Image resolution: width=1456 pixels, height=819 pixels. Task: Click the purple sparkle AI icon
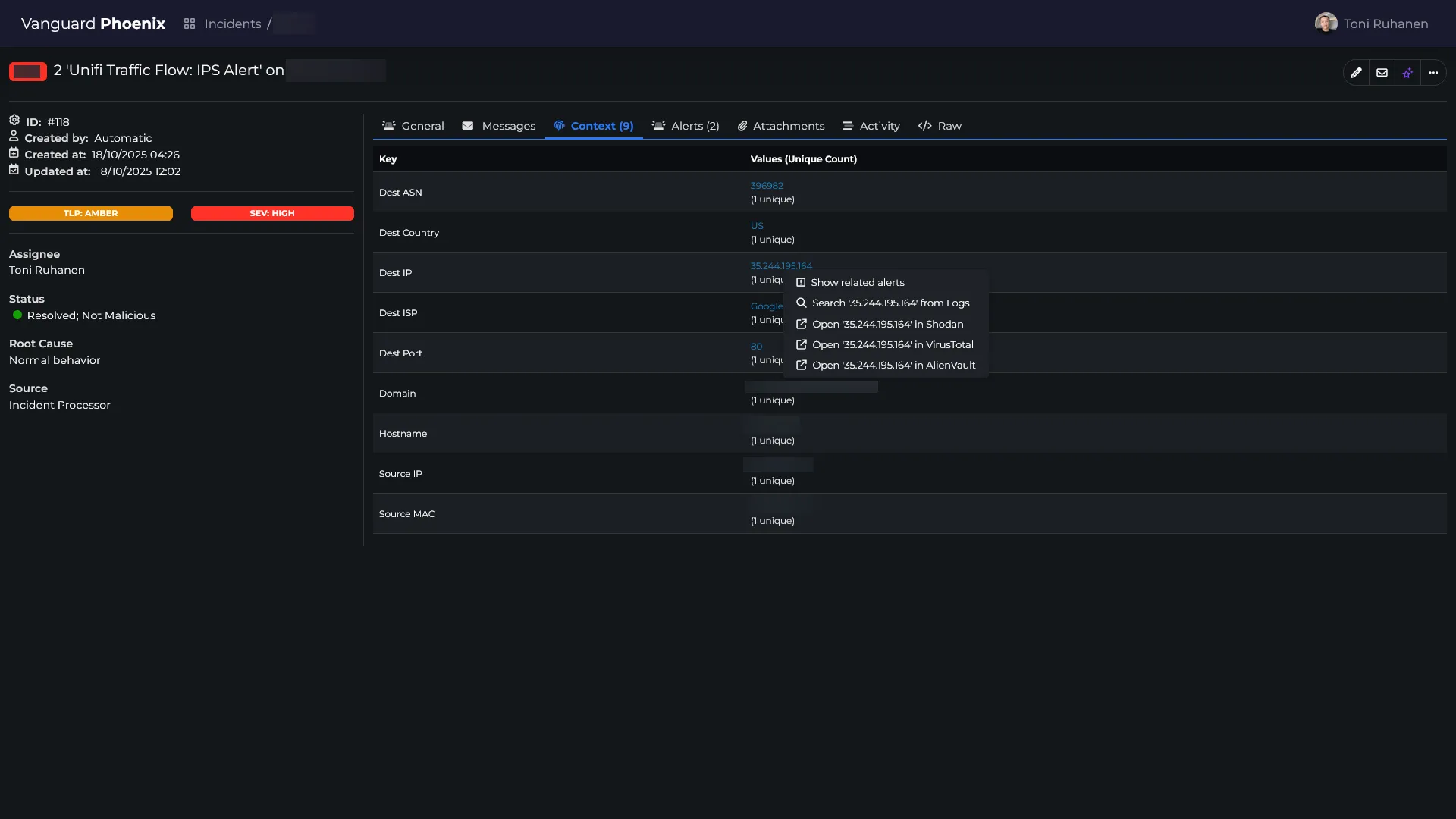point(1407,73)
